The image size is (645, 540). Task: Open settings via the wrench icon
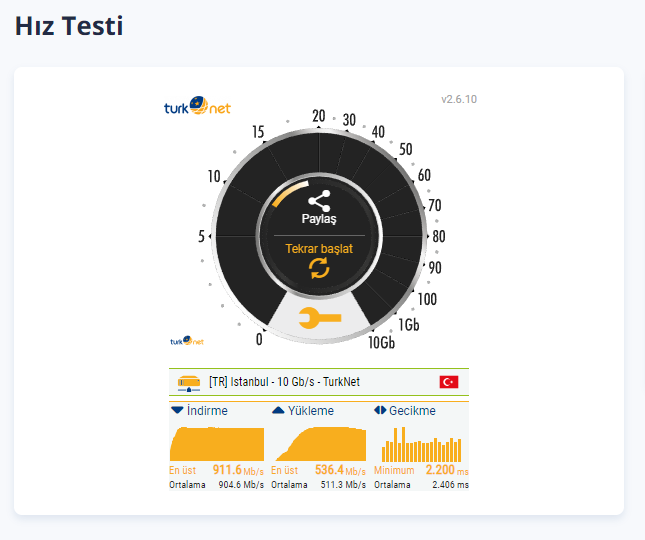[320, 318]
